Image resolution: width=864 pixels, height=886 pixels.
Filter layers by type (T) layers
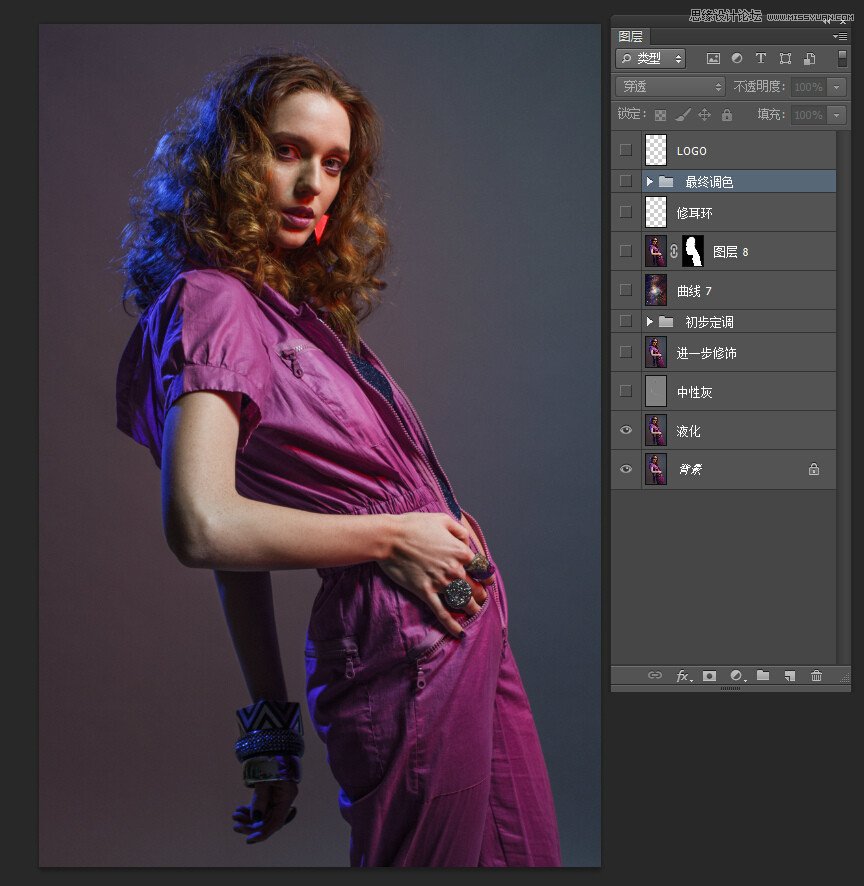[x=761, y=59]
